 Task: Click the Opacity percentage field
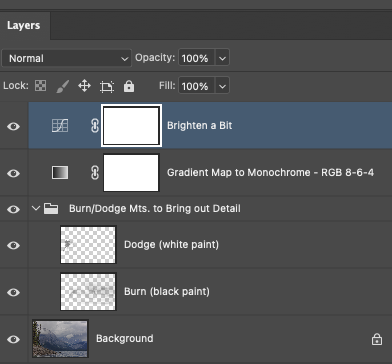point(197,58)
